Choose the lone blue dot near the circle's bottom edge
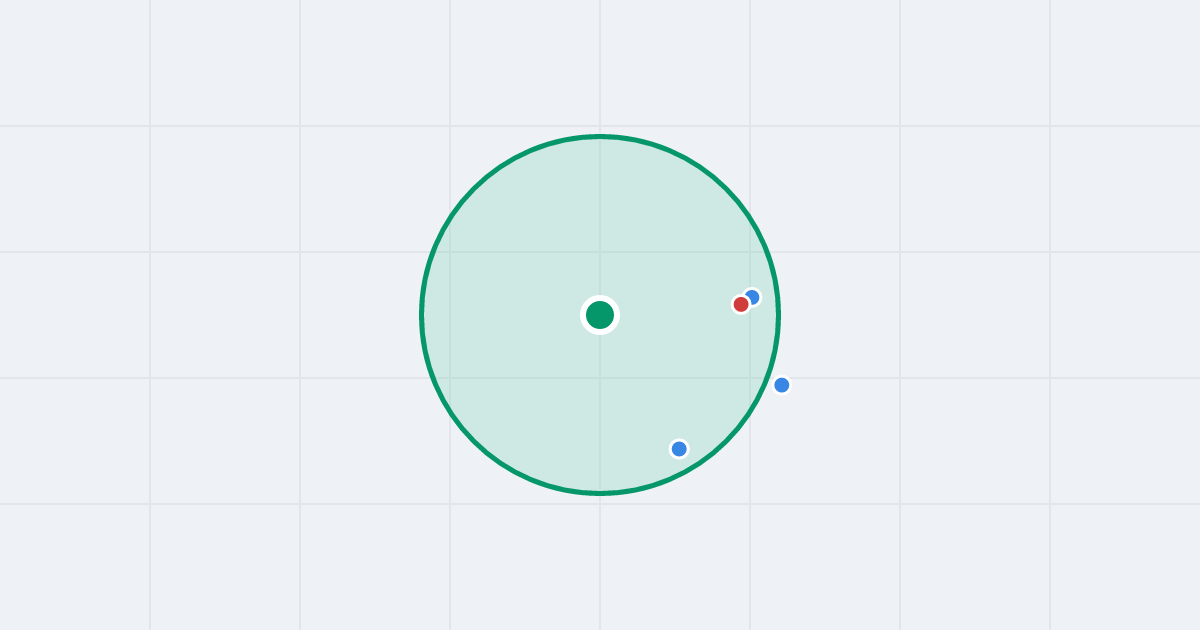 (679, 449)
